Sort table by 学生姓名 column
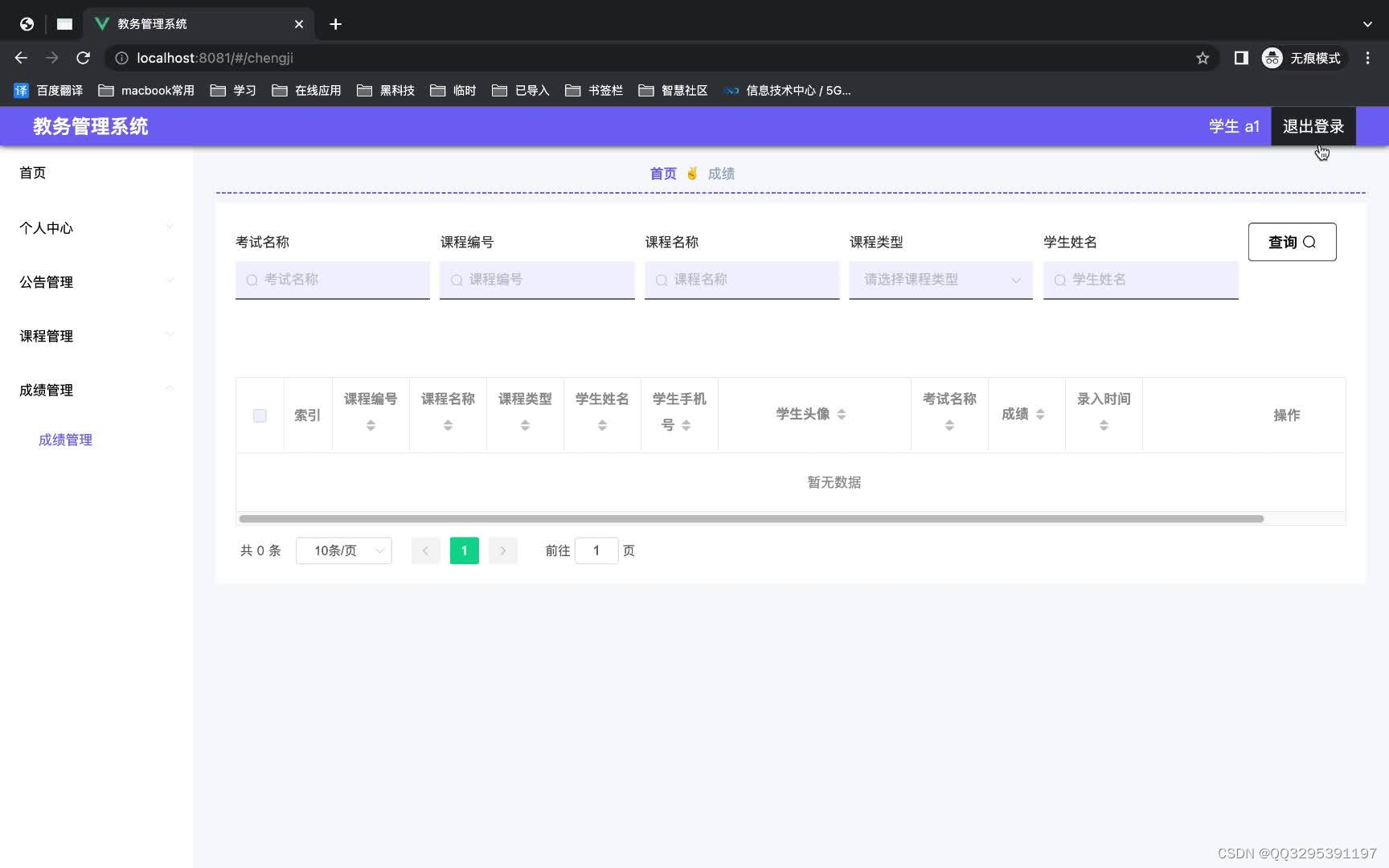This screenshot has height=868, width=1389. click(x=602, y=425)
